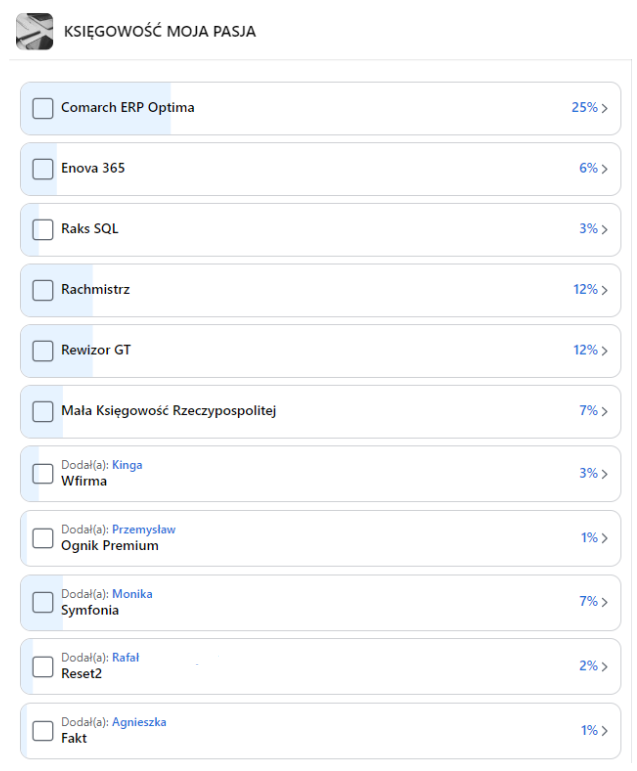This screenshot has width=637, height=771.
Task: Visit Przemysław's profile link
Action: click(144, 529)
